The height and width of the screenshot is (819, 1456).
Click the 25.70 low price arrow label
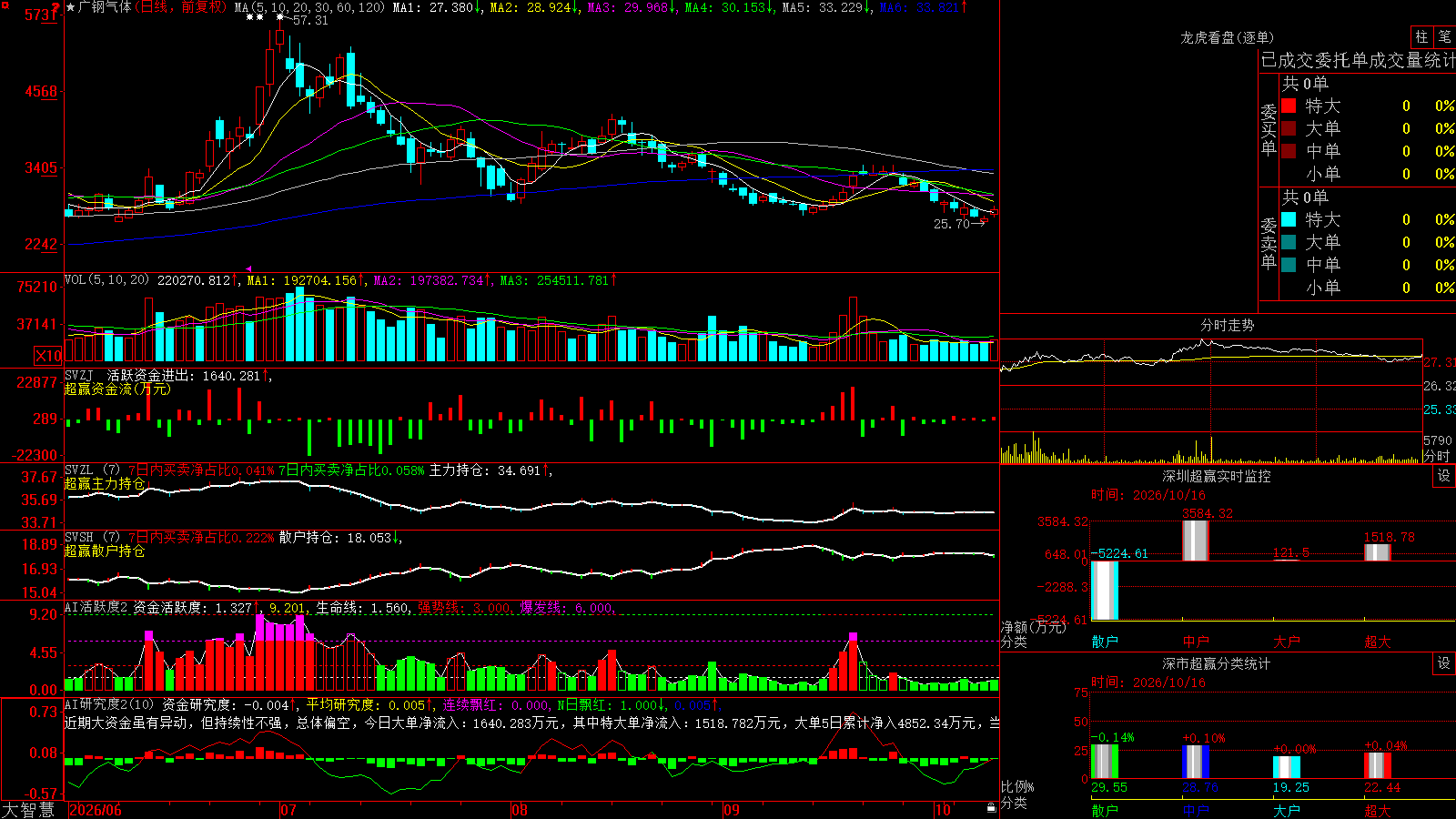tap(959, 224)
